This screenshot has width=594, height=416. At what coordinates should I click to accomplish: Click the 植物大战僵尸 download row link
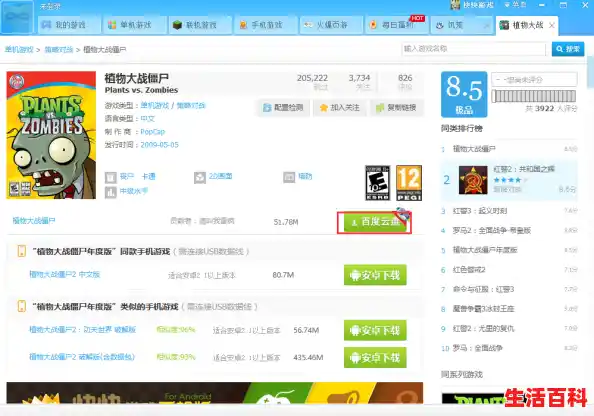click(x=34, y=221)
